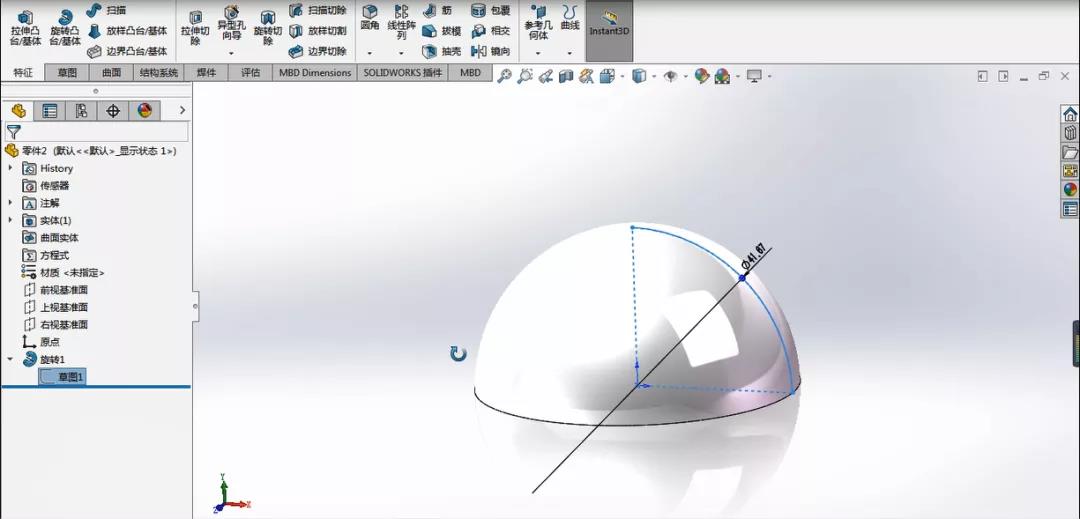
Task: Open the Appearances color ball in right task pane
Action: point(1070,189)
